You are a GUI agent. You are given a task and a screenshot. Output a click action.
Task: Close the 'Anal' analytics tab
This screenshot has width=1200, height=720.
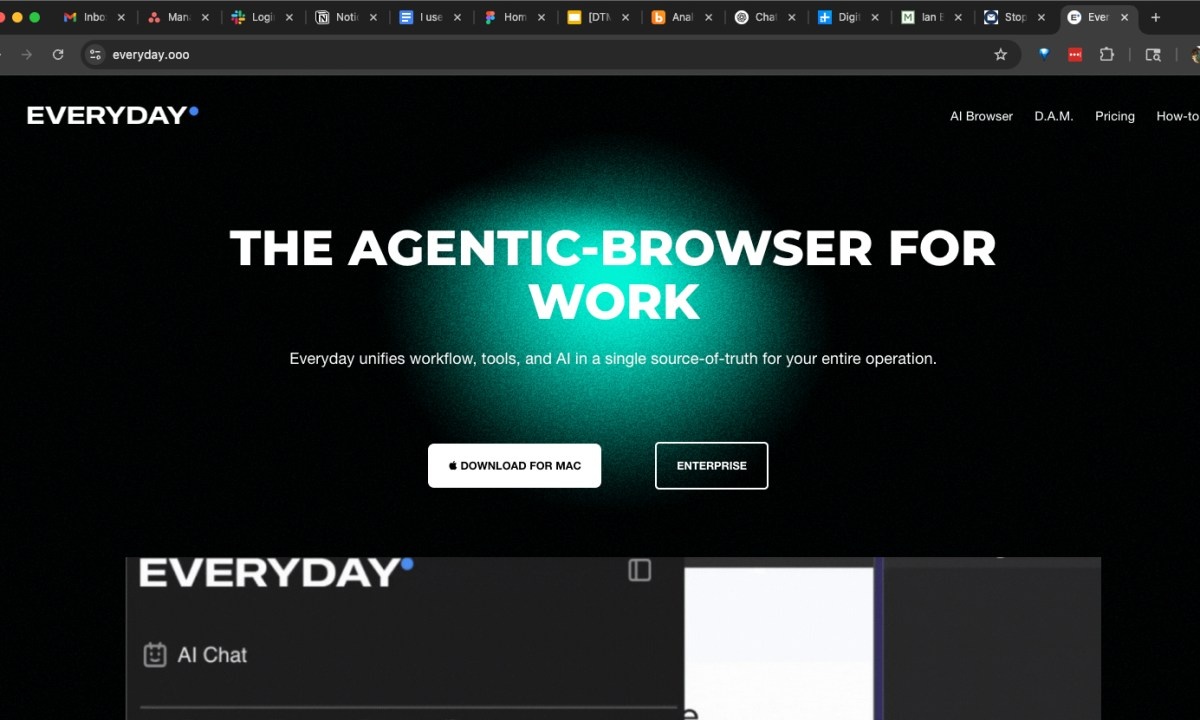[x=708, y=17]
